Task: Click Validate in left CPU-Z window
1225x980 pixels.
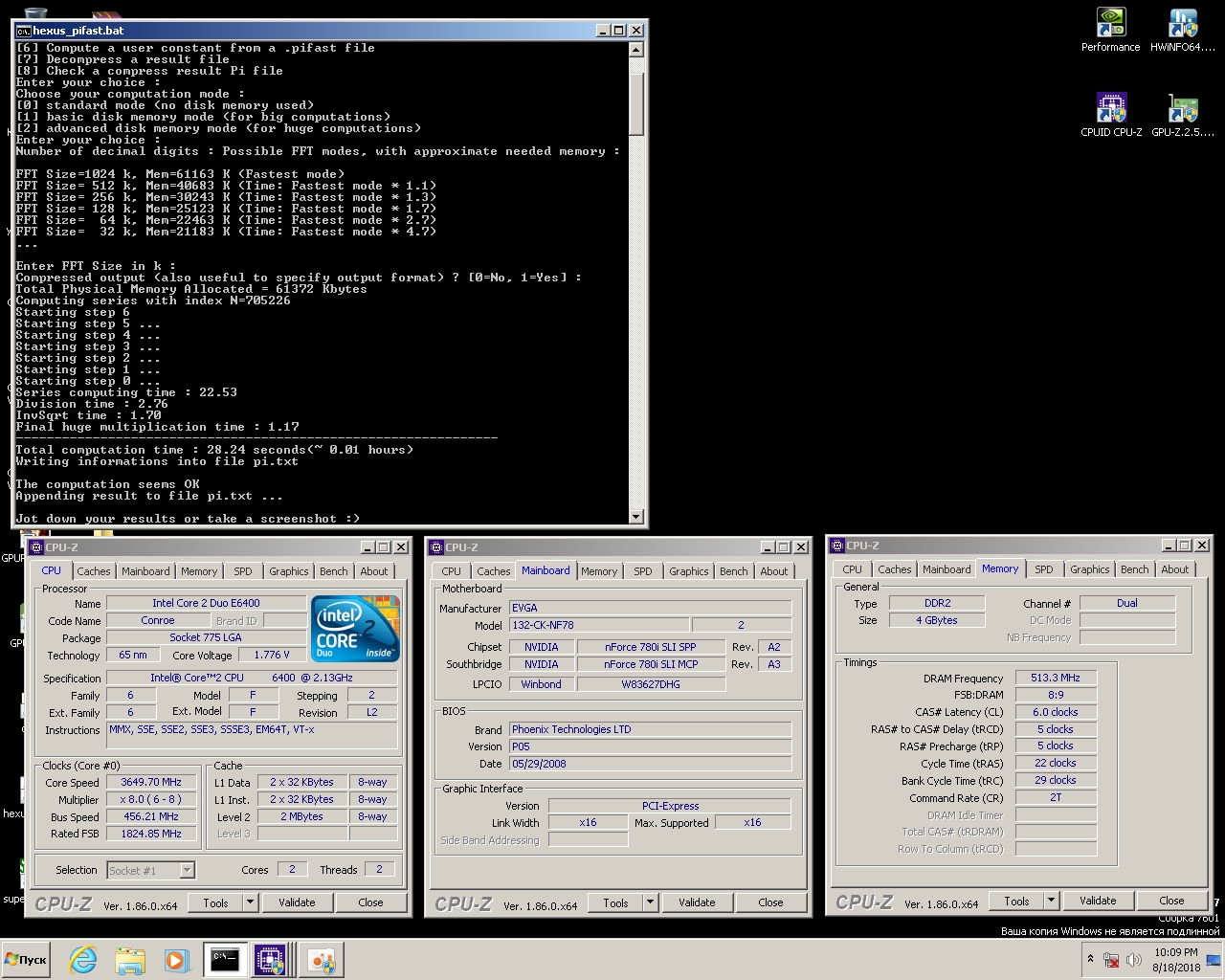Action: (297, 902)
